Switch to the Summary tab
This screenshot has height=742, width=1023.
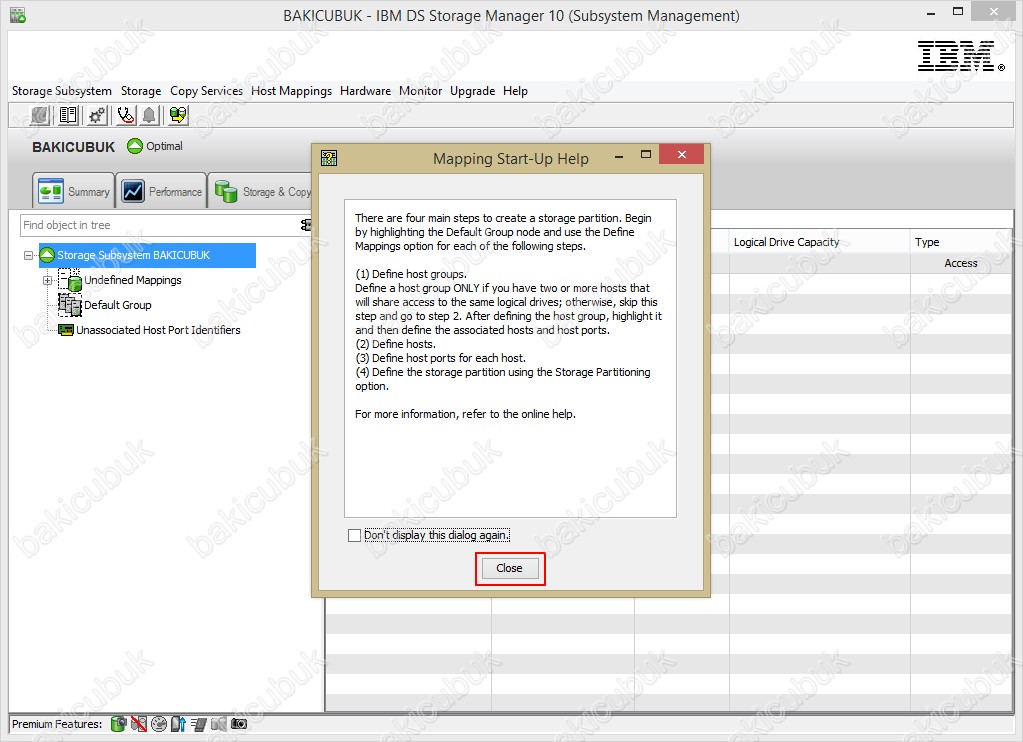tap(74, 191)
